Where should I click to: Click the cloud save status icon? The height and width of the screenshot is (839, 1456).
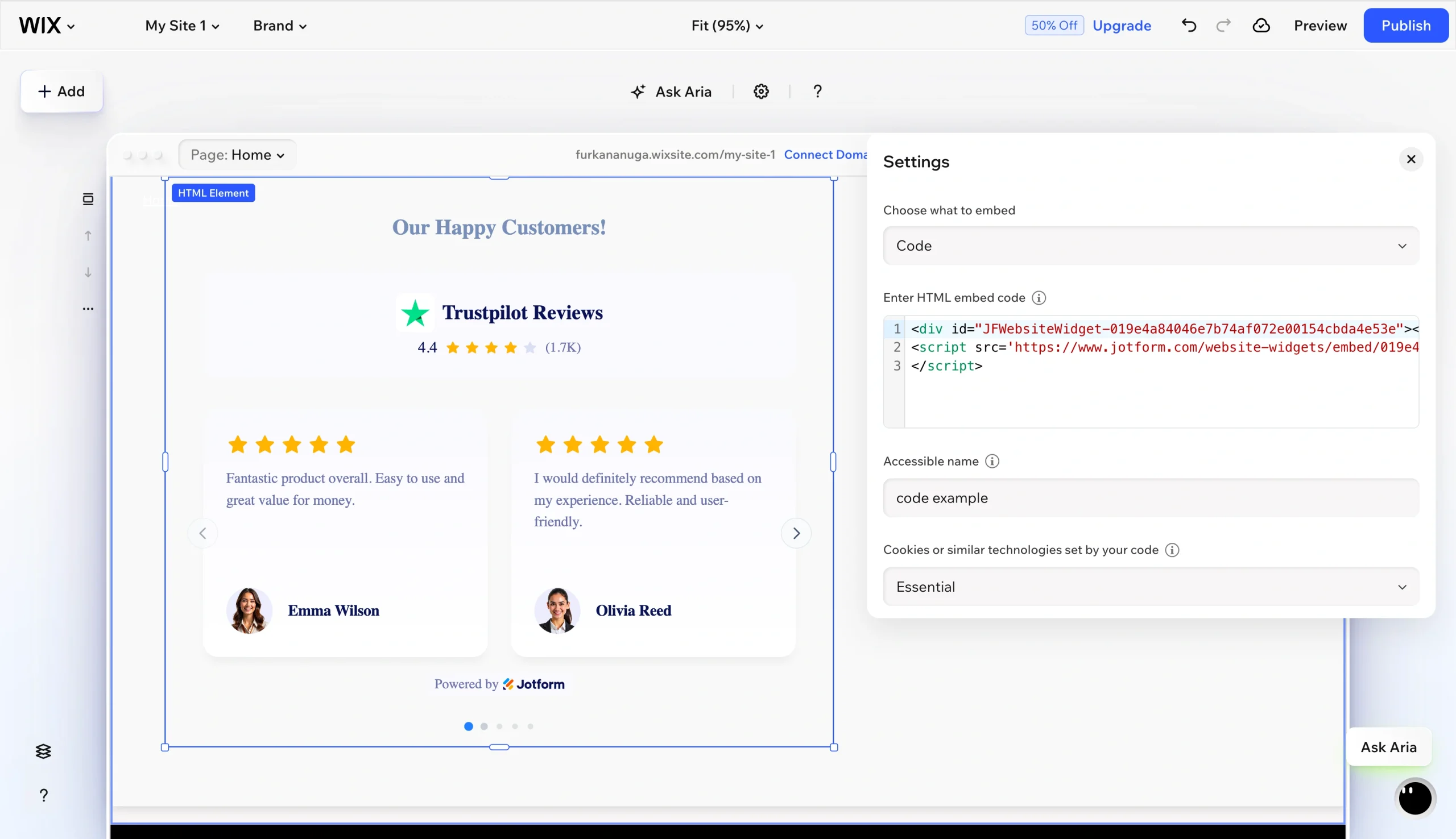pyautogui.click(x=1260, y=26)
